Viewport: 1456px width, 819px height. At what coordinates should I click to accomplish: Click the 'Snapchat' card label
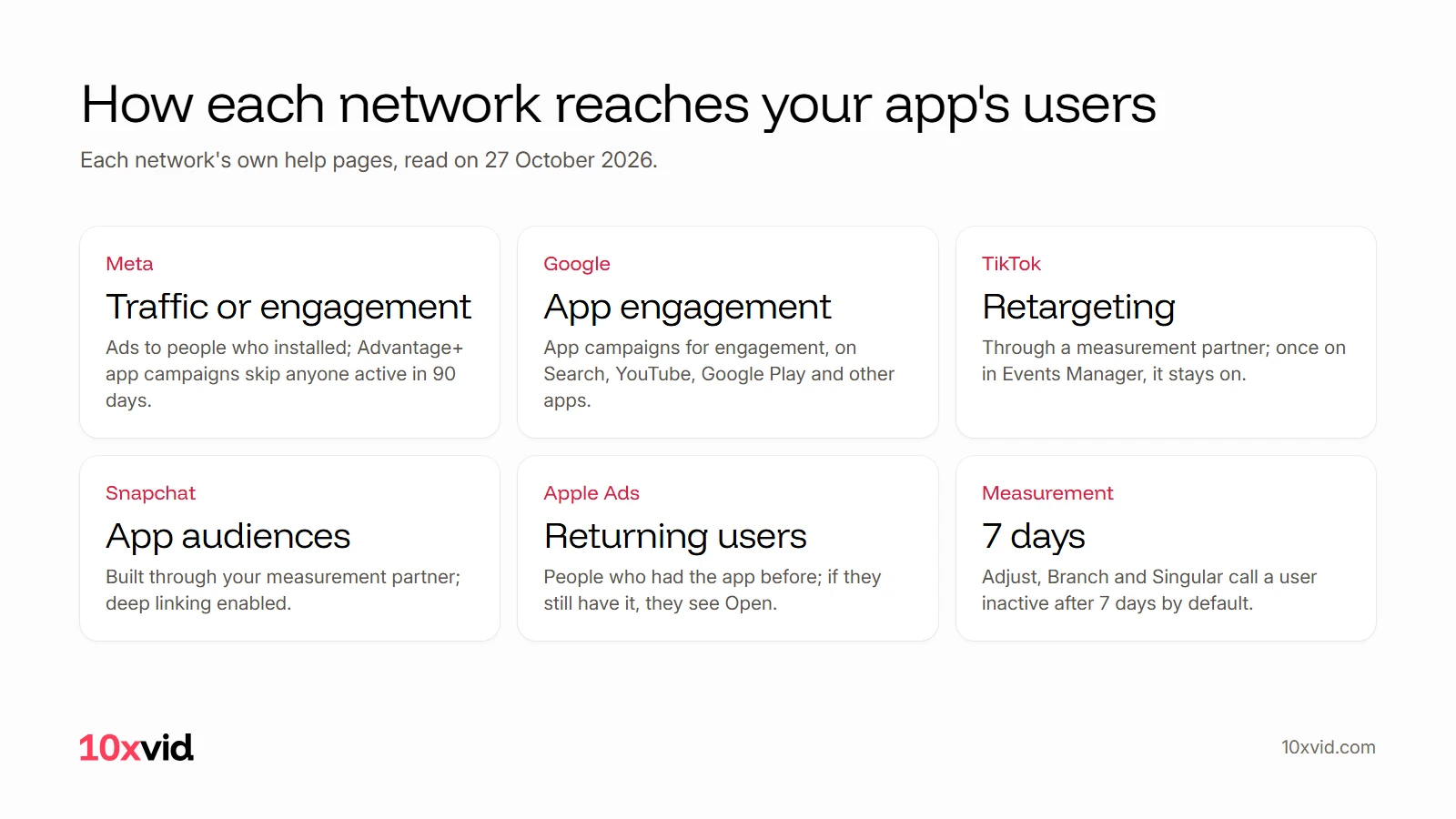(x=150, y=493)
